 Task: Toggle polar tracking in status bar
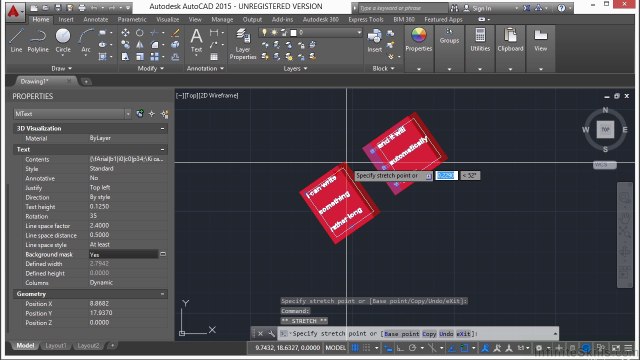(x=412, y=348)
